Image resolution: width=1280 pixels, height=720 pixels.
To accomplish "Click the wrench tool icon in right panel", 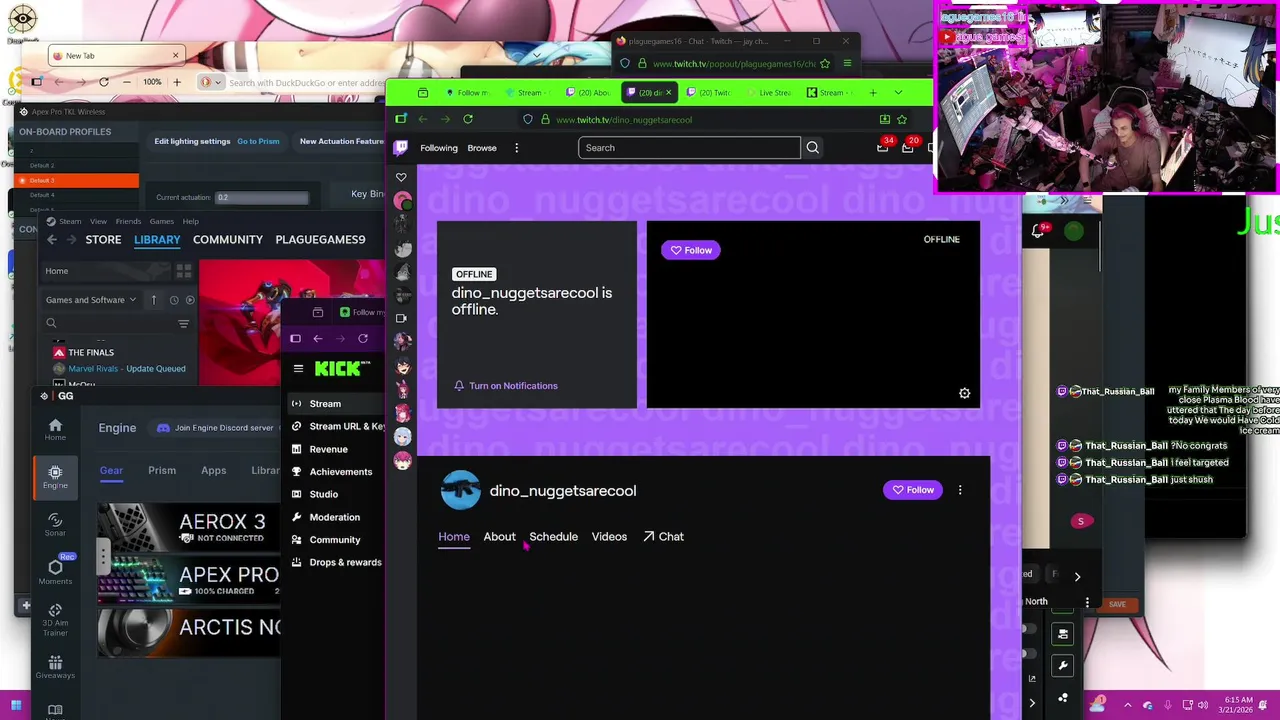I will coord(1063,665).
